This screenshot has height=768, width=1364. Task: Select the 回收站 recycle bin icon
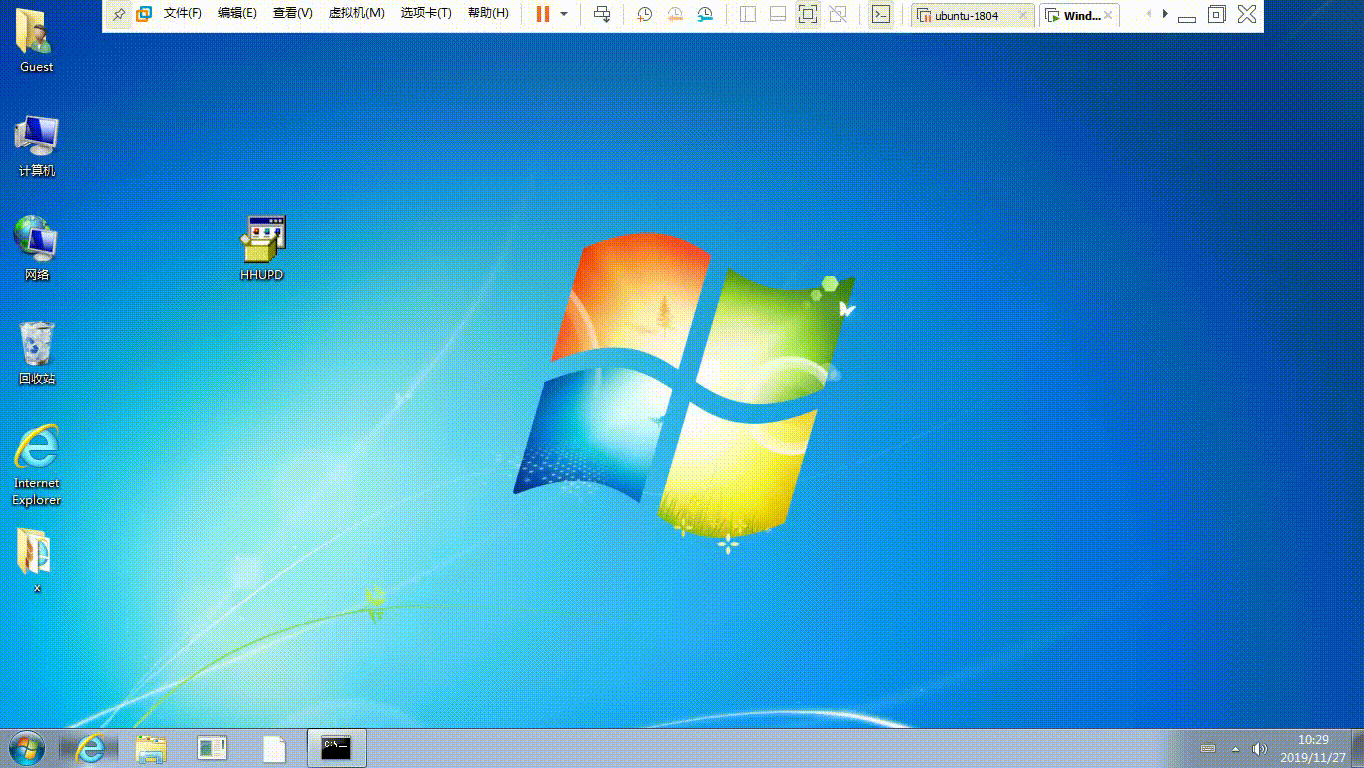pyautogui.click(x=37, y=353)
